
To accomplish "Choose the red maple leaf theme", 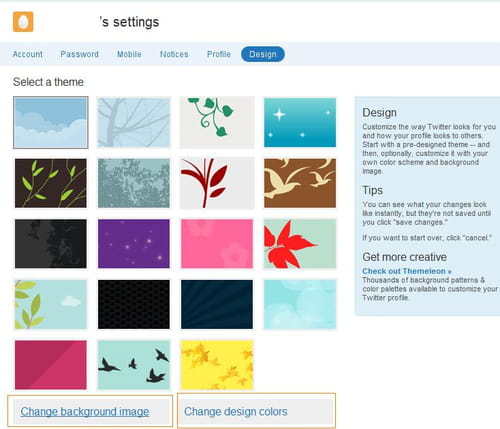I will click(300, 244).
